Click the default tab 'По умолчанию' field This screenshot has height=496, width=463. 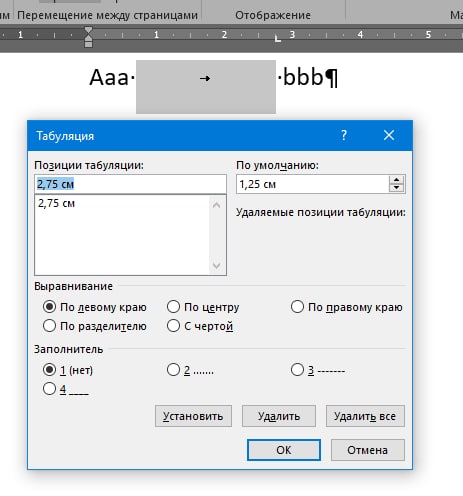tap(313, 184)
